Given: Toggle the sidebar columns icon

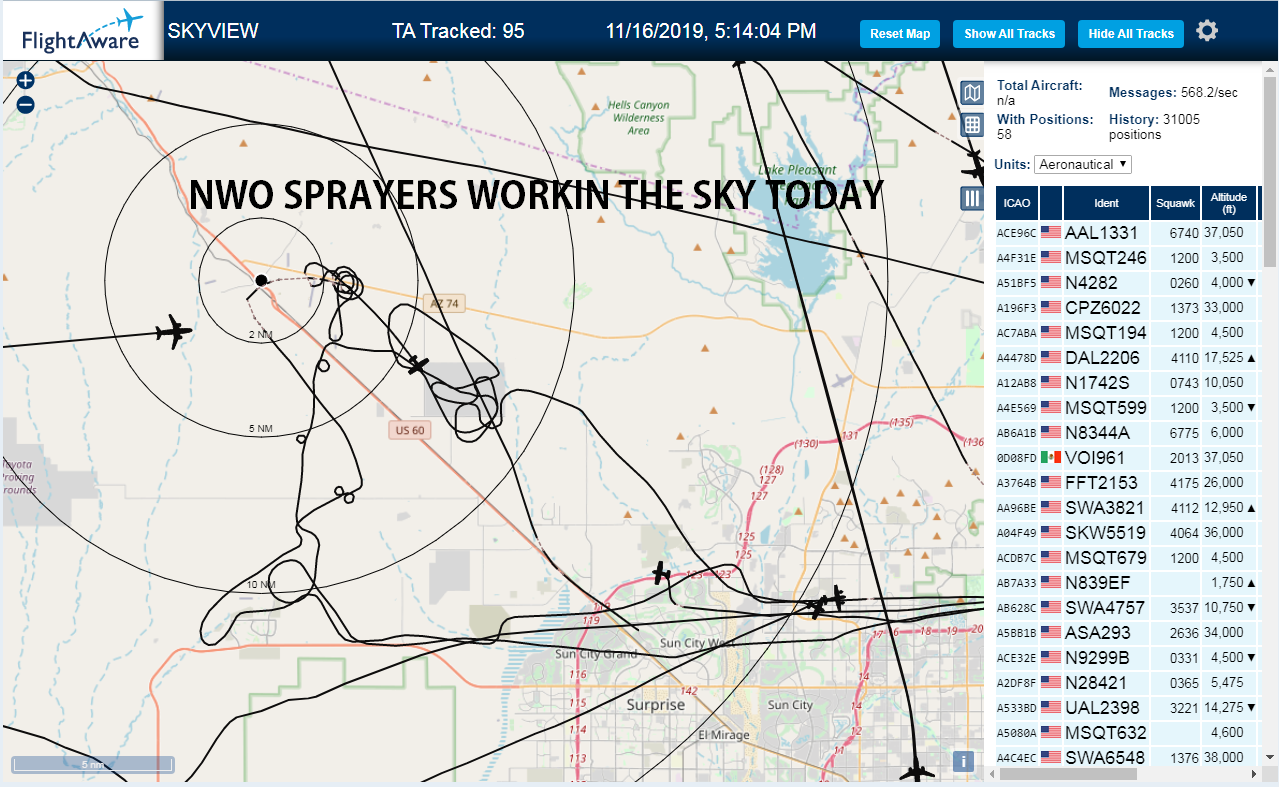Looking at the screenshot, I should [x=971, y=197].
